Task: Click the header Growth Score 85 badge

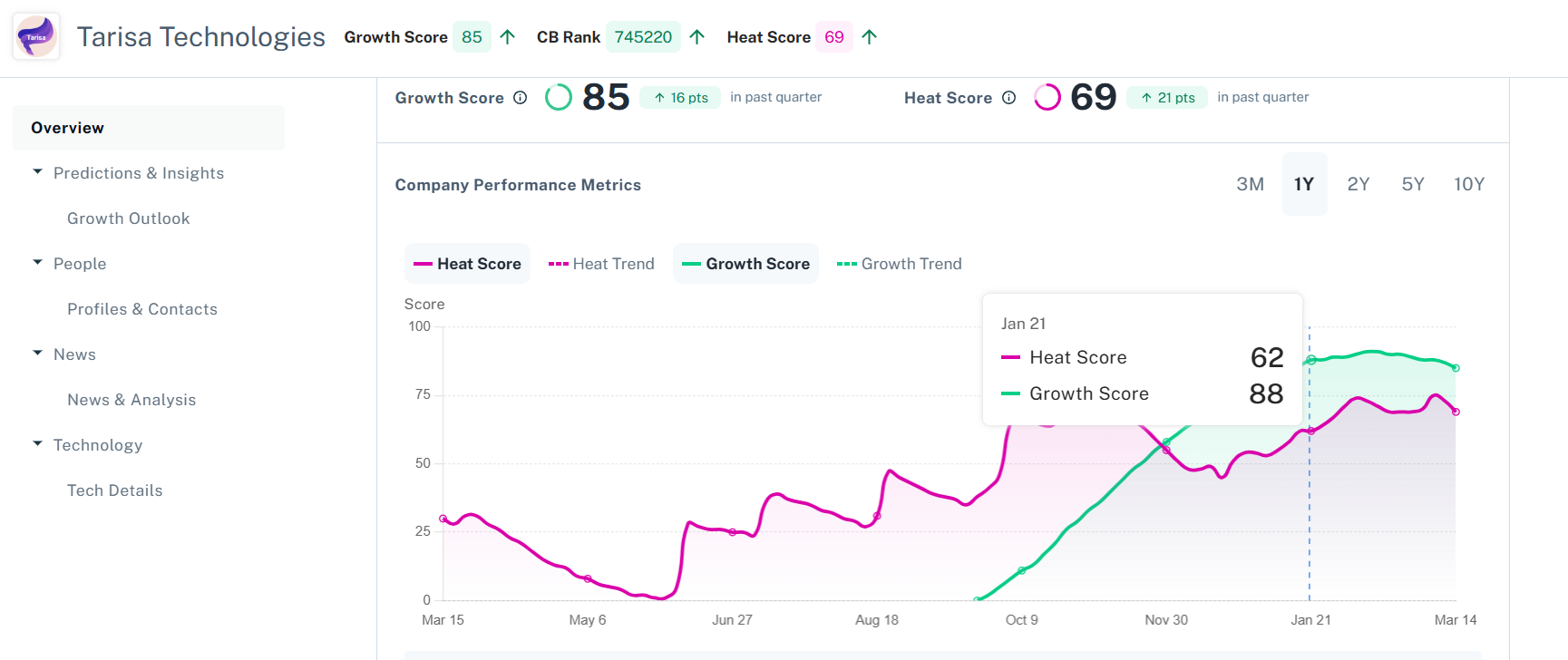Action: click(472, 37)
